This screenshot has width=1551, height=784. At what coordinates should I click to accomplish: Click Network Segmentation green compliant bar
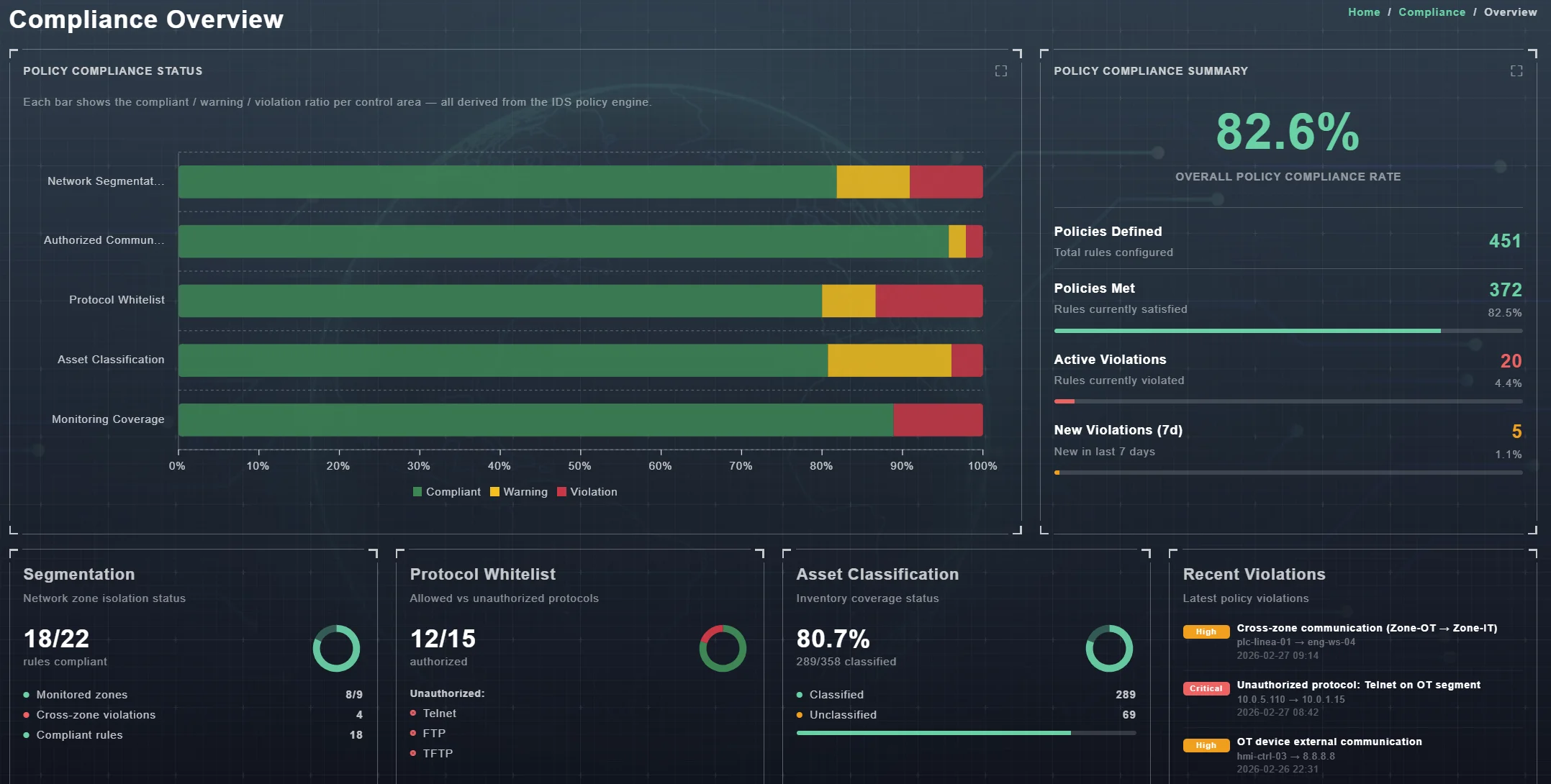(507, 182)
